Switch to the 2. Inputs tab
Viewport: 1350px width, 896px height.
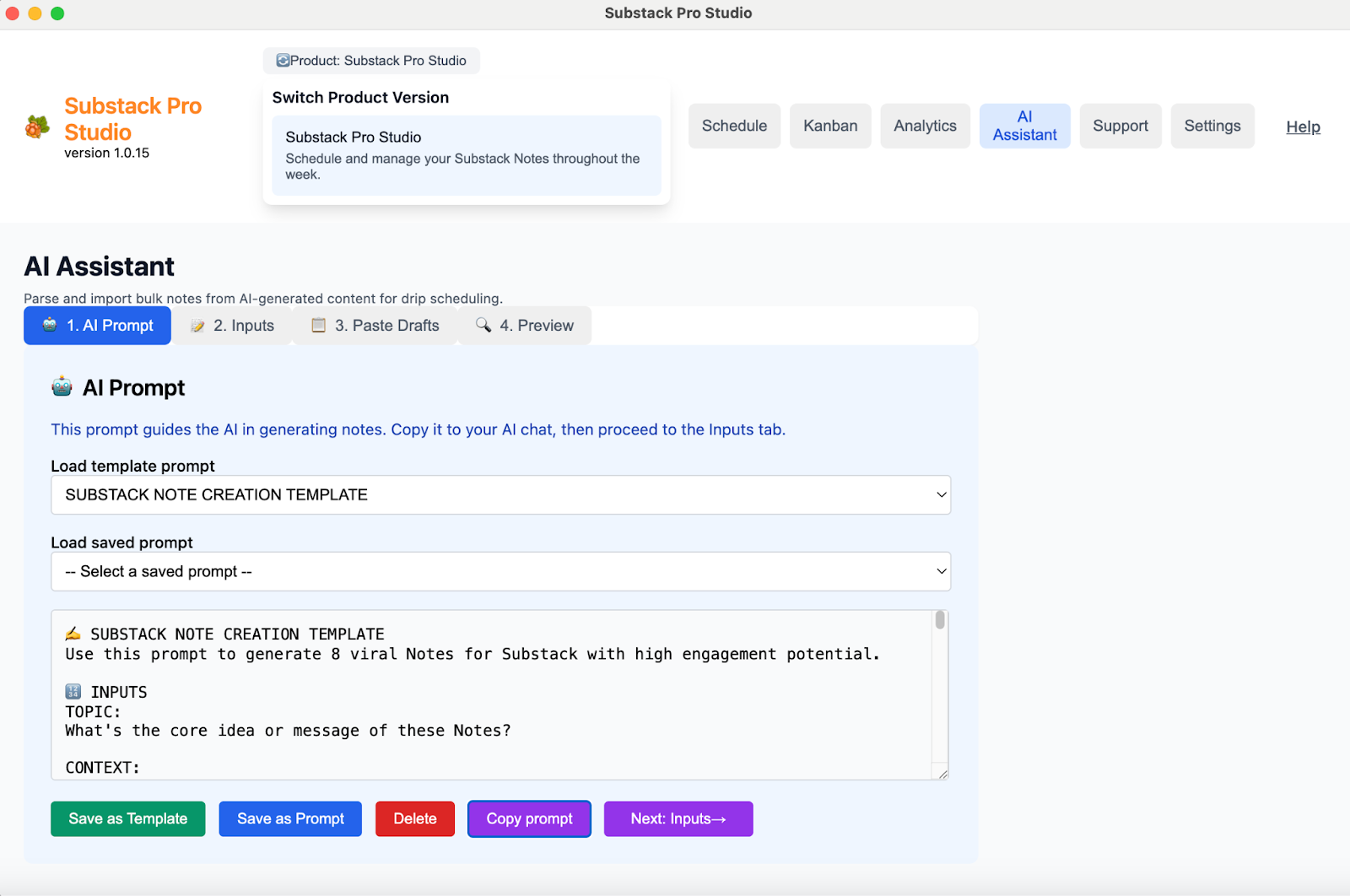(232, 326)
